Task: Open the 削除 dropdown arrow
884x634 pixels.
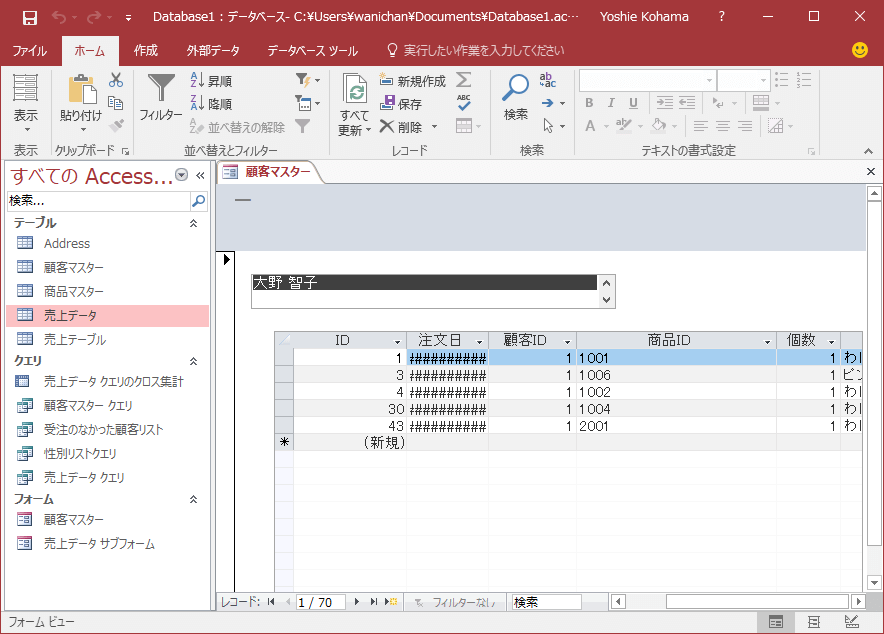Action: [x=435, y=127]
